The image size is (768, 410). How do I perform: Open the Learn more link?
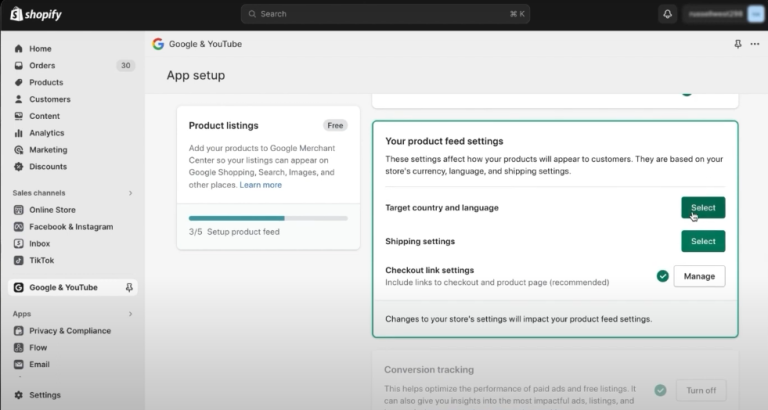click(x=261, y=185)
